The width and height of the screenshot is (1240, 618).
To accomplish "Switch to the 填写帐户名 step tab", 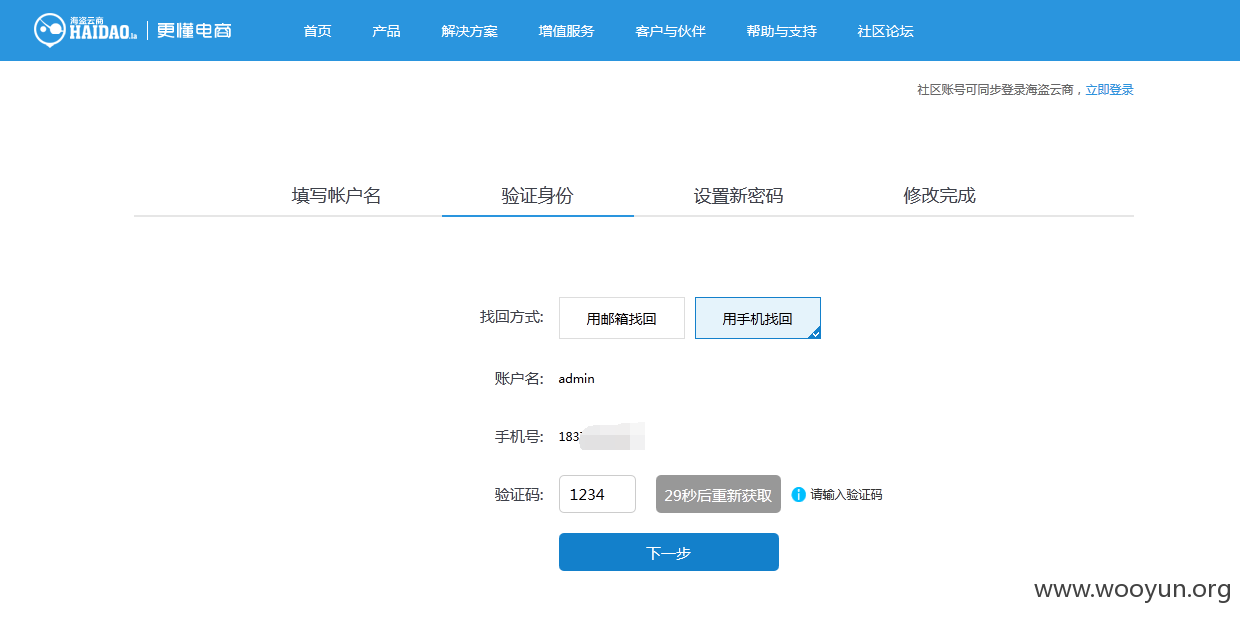I will (337, 196).
